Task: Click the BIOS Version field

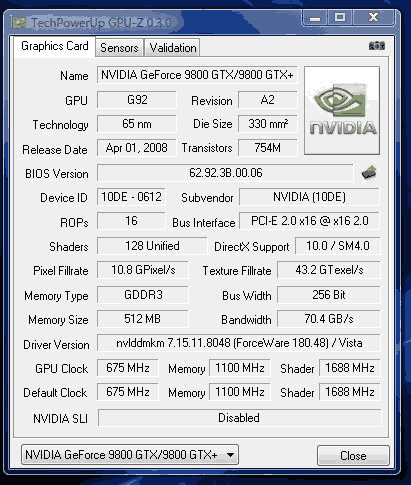Action: click(225, 173)
